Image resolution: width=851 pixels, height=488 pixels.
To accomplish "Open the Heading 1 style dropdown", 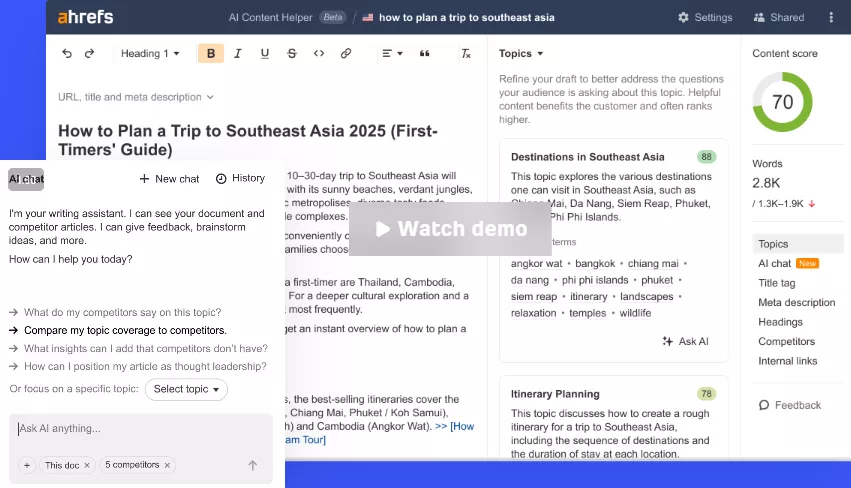I will [150, 54].
